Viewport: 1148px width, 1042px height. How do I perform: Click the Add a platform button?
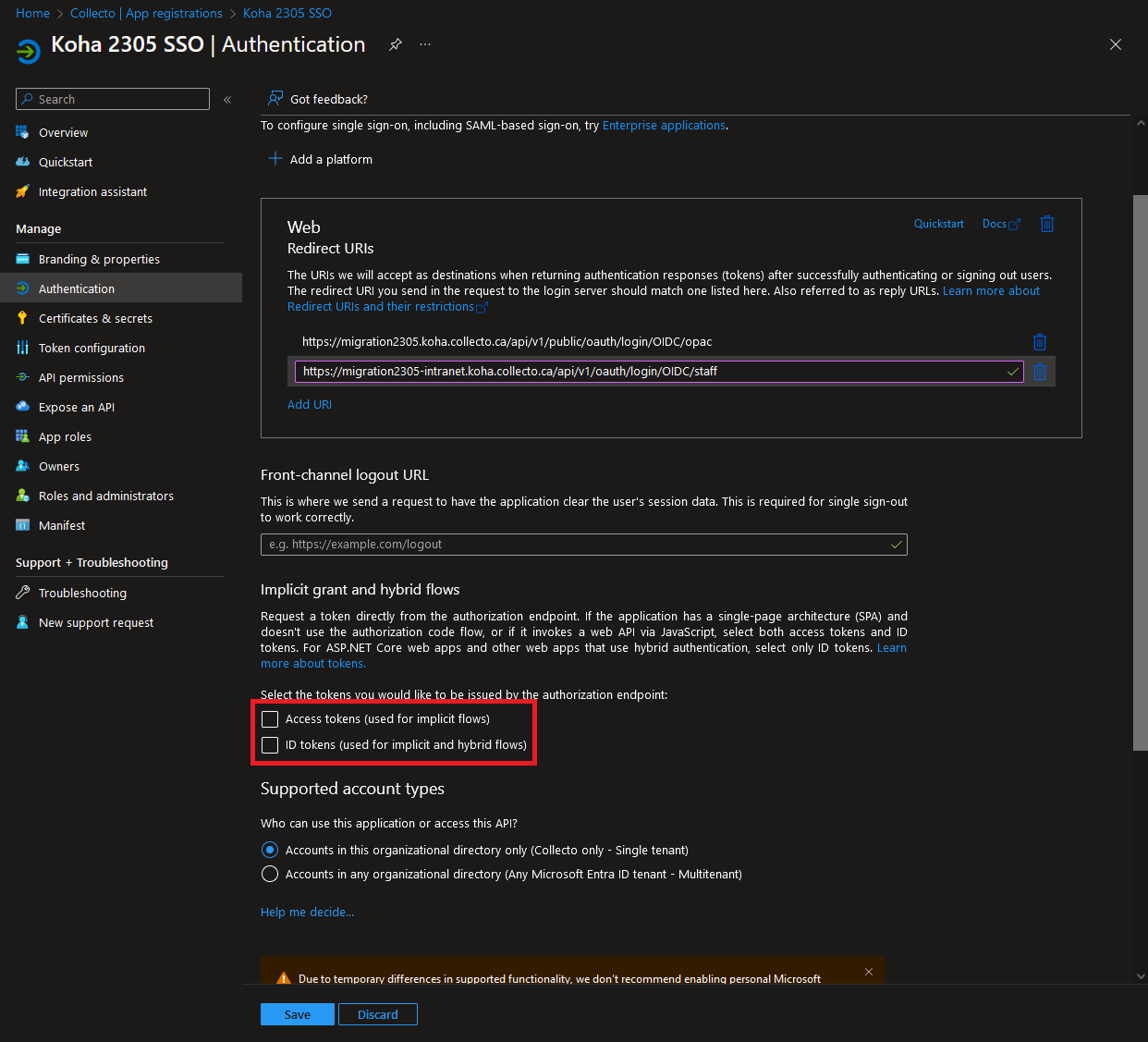320,159
